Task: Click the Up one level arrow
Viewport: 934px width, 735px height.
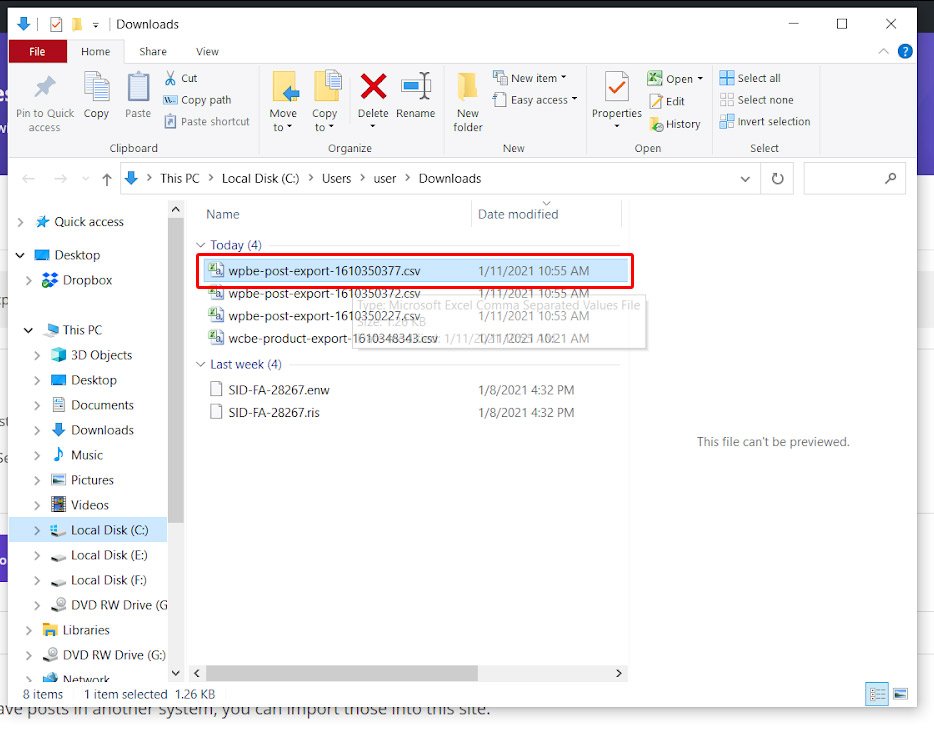Action: 107,179
